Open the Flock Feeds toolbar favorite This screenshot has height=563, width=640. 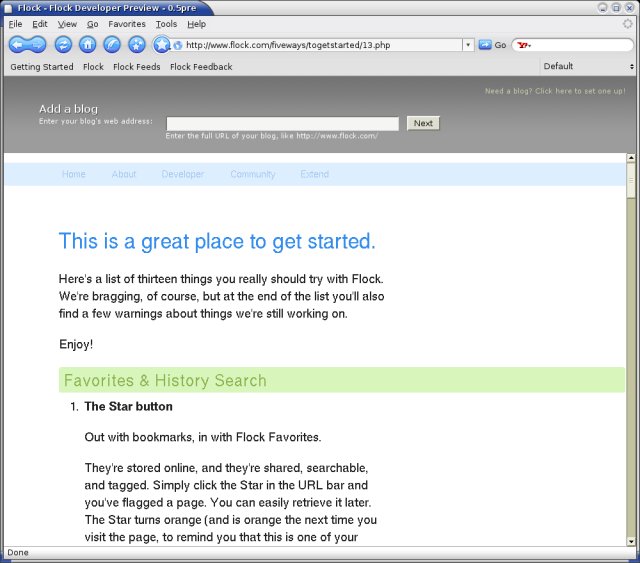[x=137, y=67]
